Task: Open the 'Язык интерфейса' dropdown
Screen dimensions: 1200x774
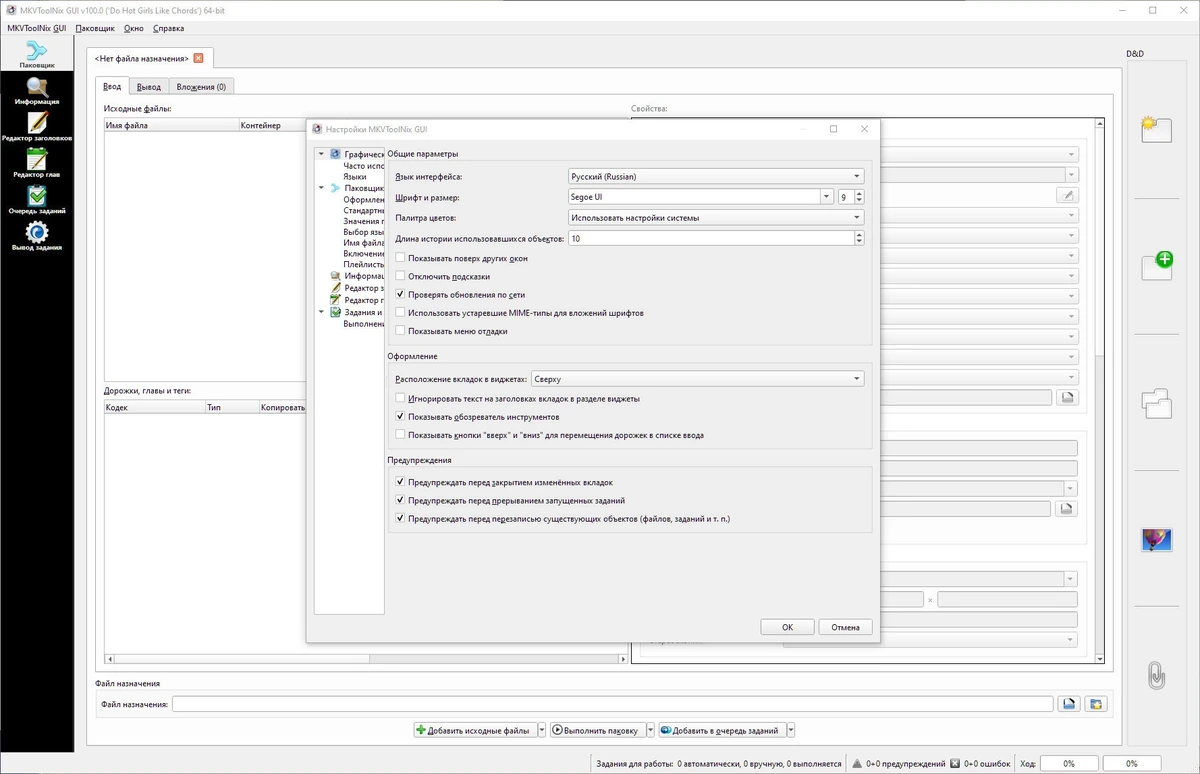Action: point(715,176)
